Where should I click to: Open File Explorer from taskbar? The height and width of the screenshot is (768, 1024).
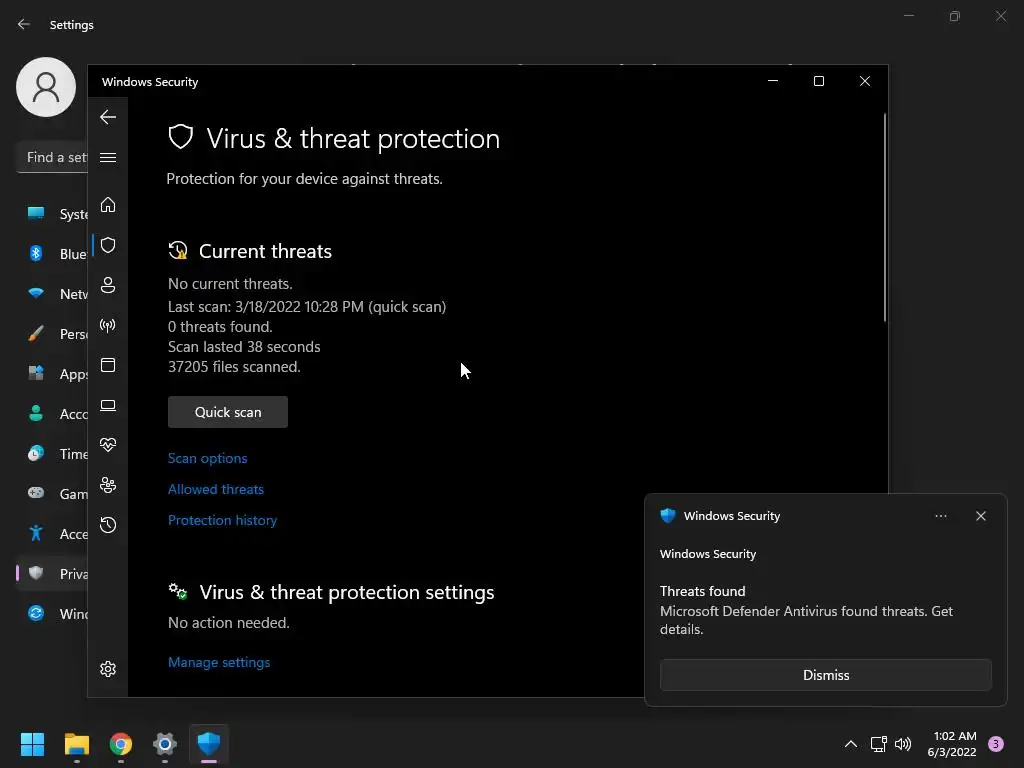pos(76,744)
